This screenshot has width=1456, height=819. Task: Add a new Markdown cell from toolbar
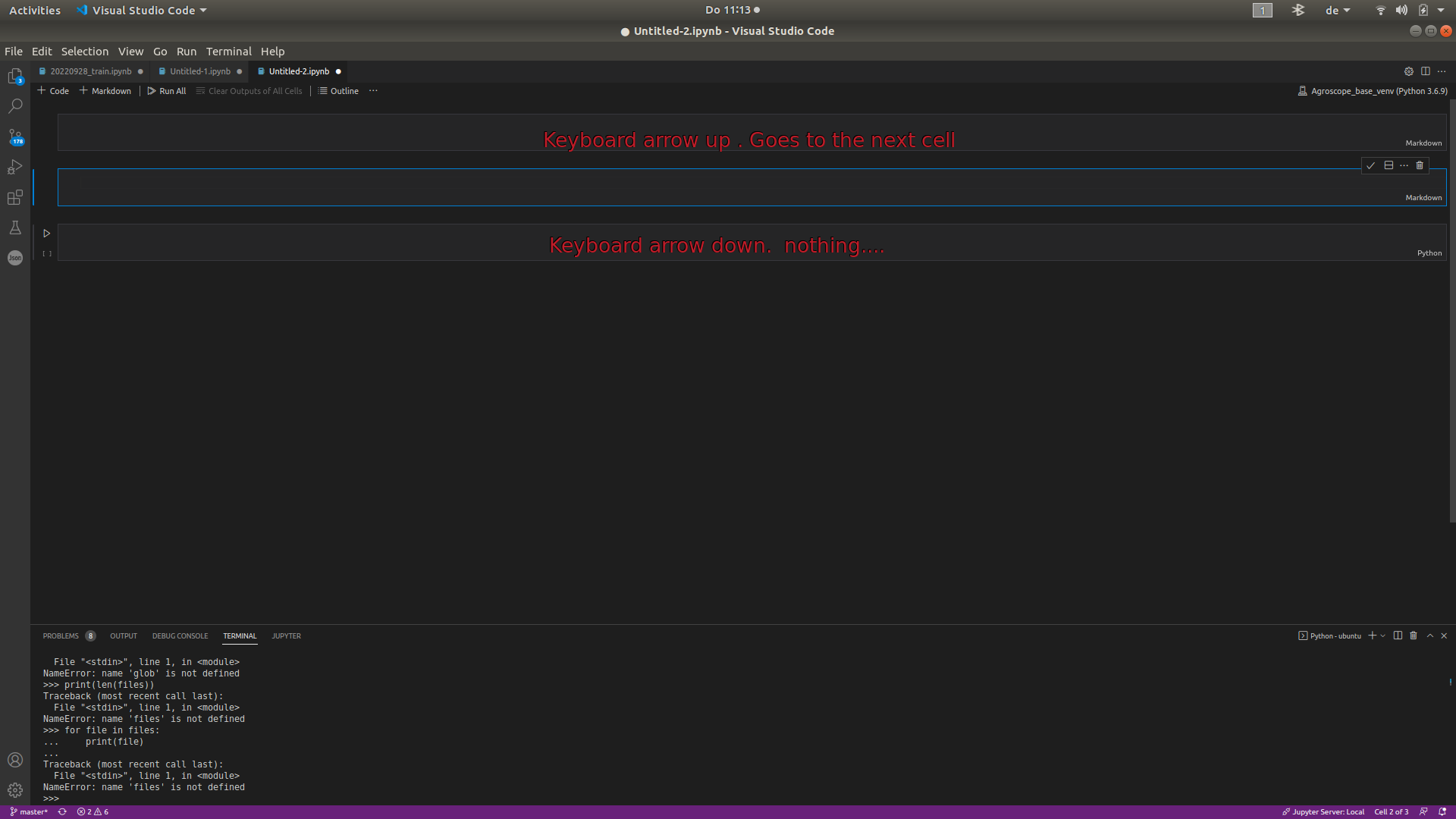(105, 91)
